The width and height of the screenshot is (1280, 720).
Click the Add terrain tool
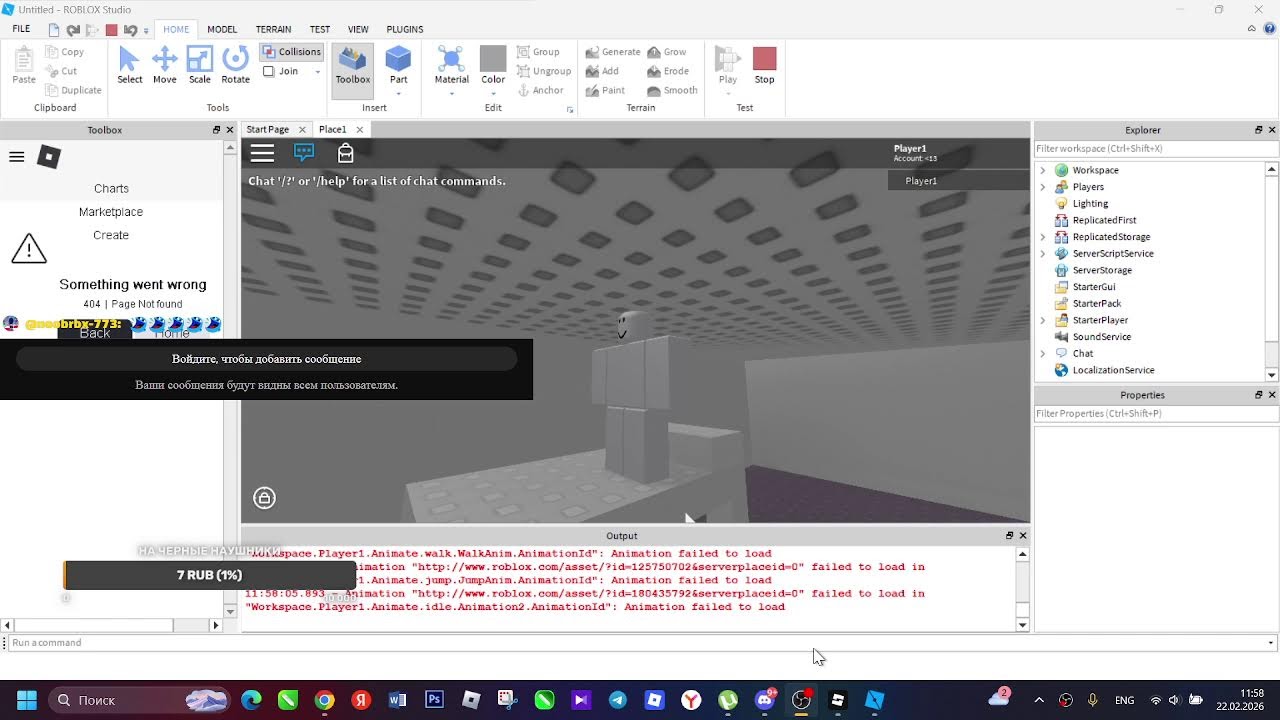tap(602, 71)
